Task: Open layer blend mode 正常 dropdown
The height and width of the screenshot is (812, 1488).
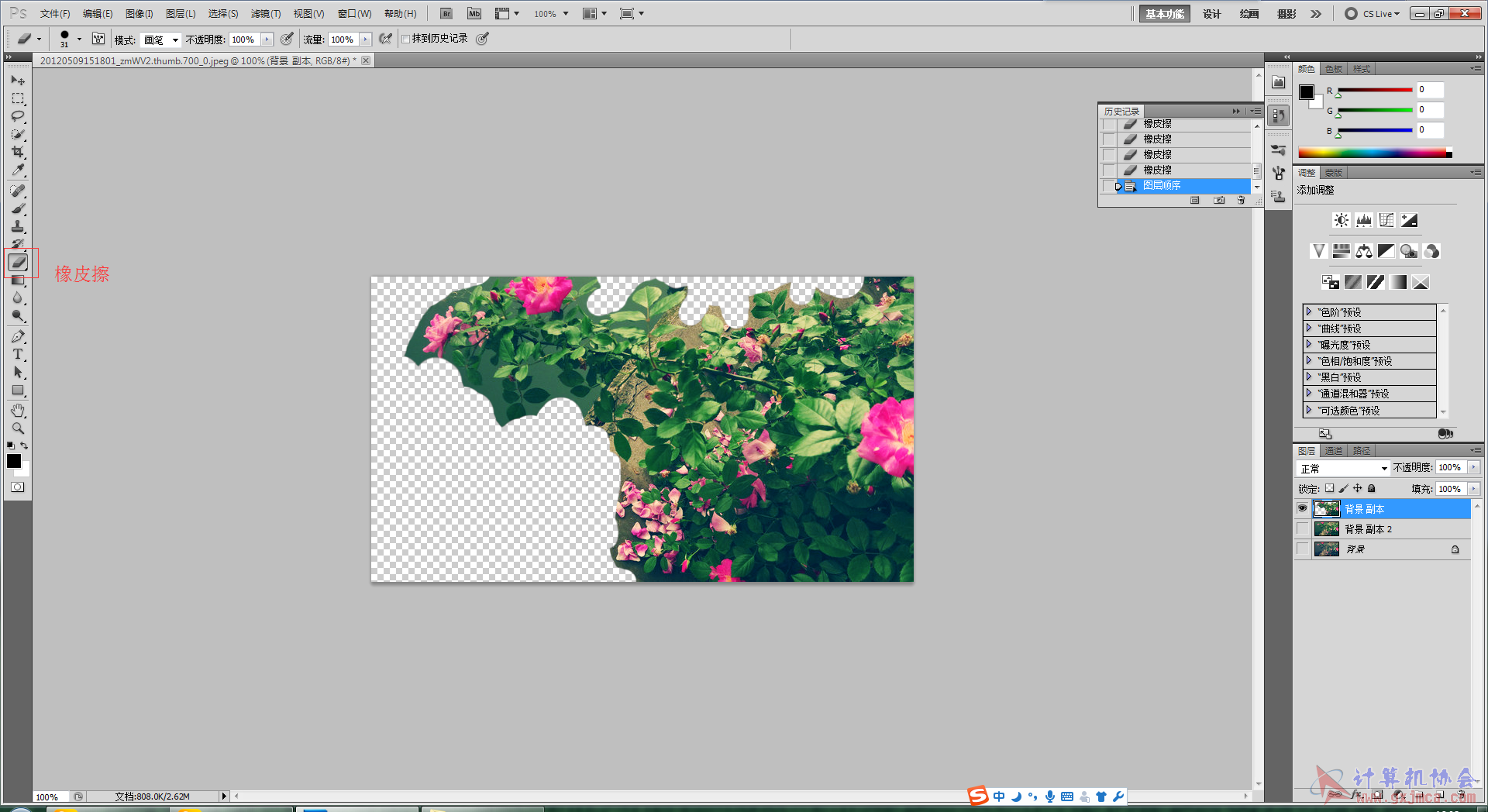Action: (1343, 469)
